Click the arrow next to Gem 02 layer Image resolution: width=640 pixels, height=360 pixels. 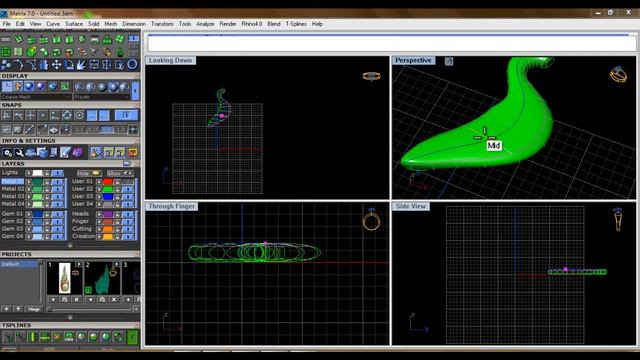pyautogui.click(x=29, y=222)
